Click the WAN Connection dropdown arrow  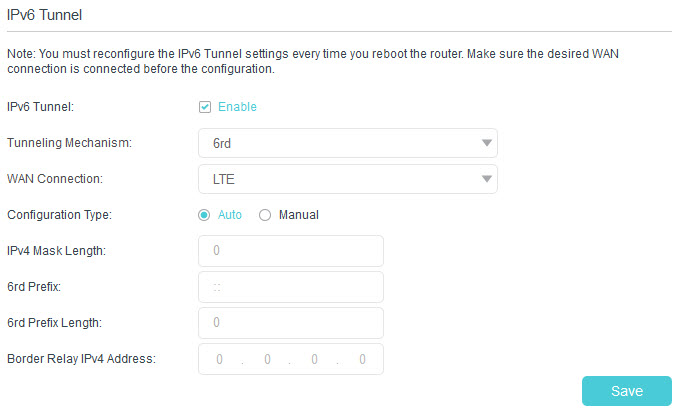tap(486, 179)
